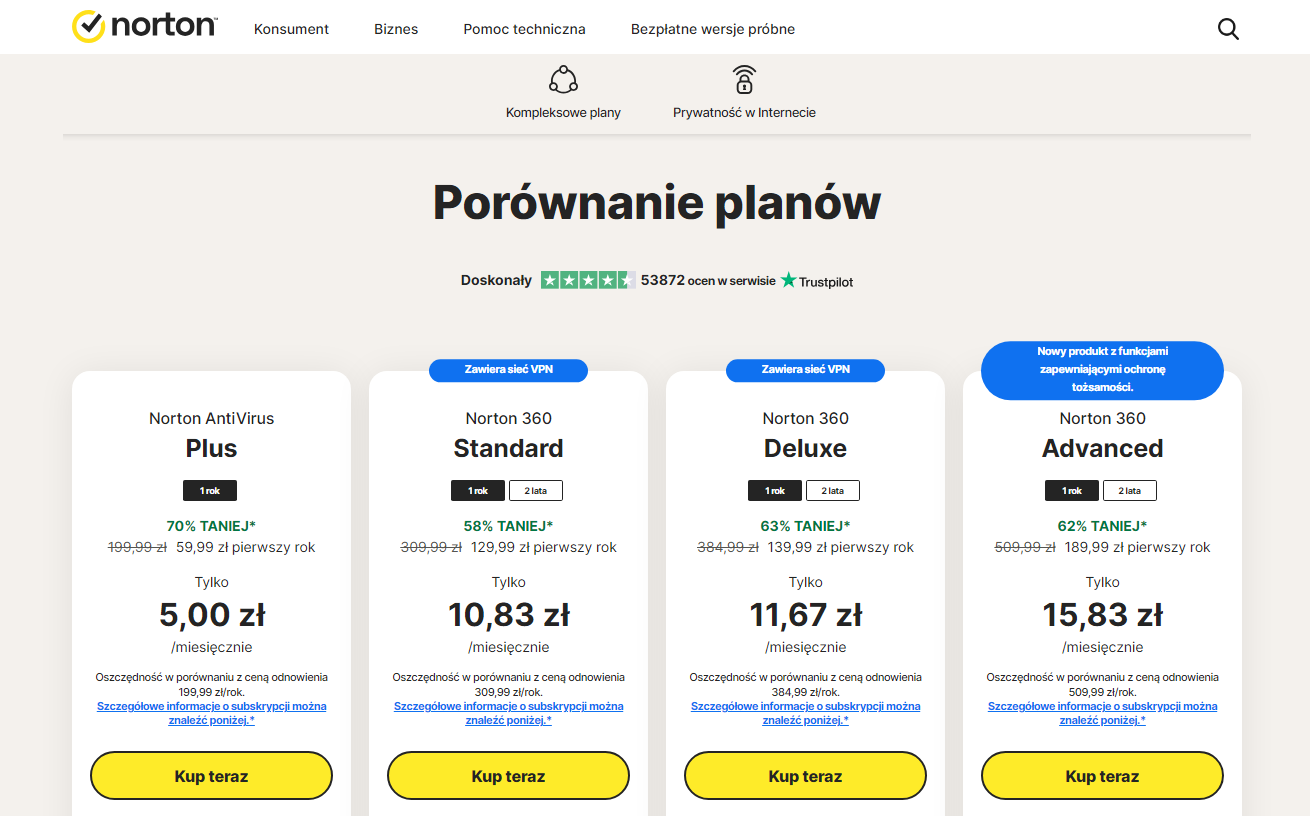Click the Trustpilot star rating
The width and height of the screenshot is (1310, 816).
588,280
